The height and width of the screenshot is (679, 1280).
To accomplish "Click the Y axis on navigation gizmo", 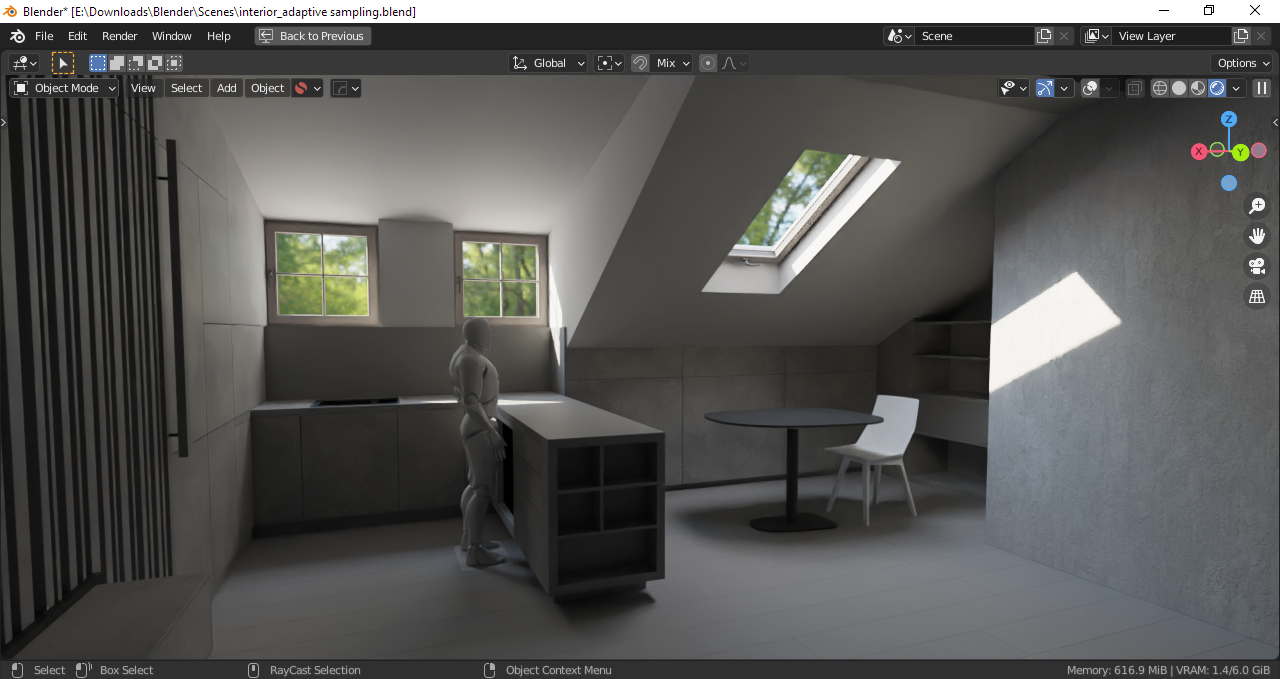I will 1240,152.
